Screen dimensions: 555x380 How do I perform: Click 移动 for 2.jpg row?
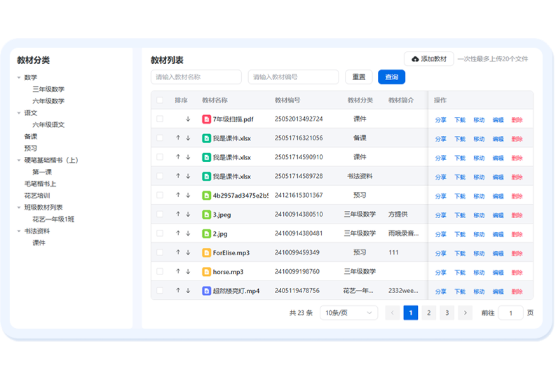479,234
